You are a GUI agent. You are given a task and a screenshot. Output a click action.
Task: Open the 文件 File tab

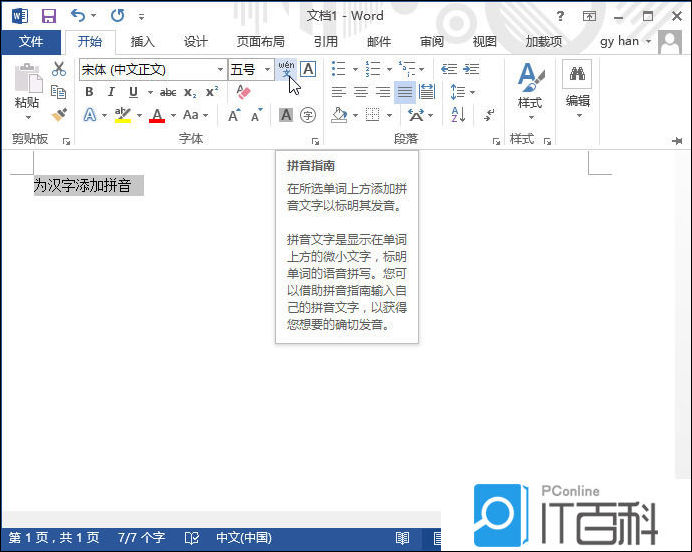point(31,42)
